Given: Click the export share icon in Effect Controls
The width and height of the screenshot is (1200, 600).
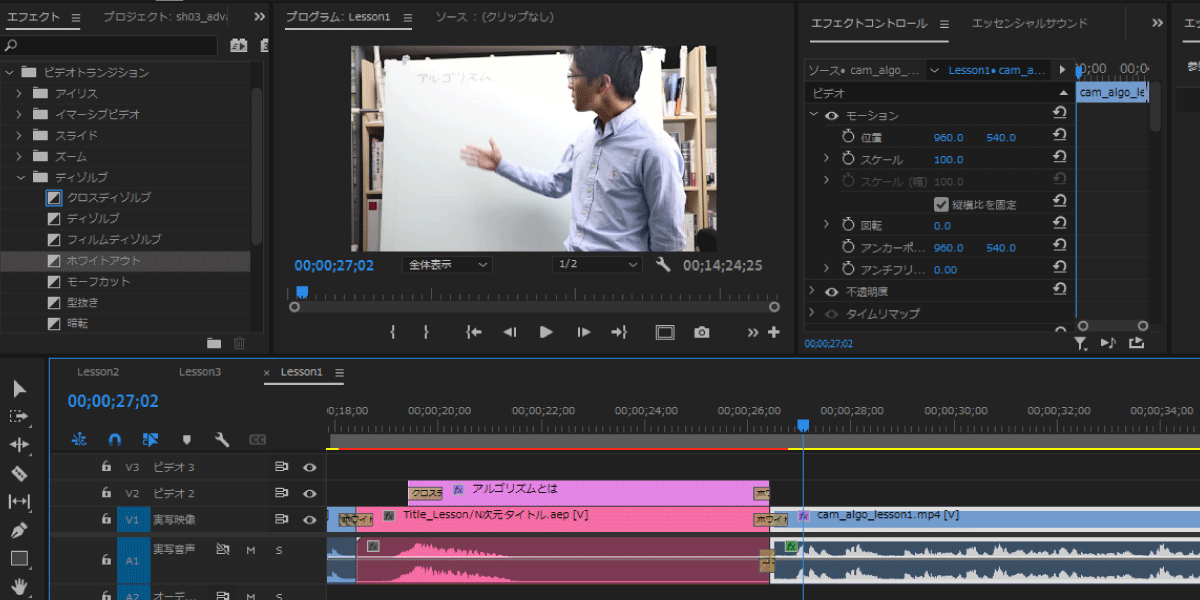Looking at the screenshot, I should [x=1136, y=343].
